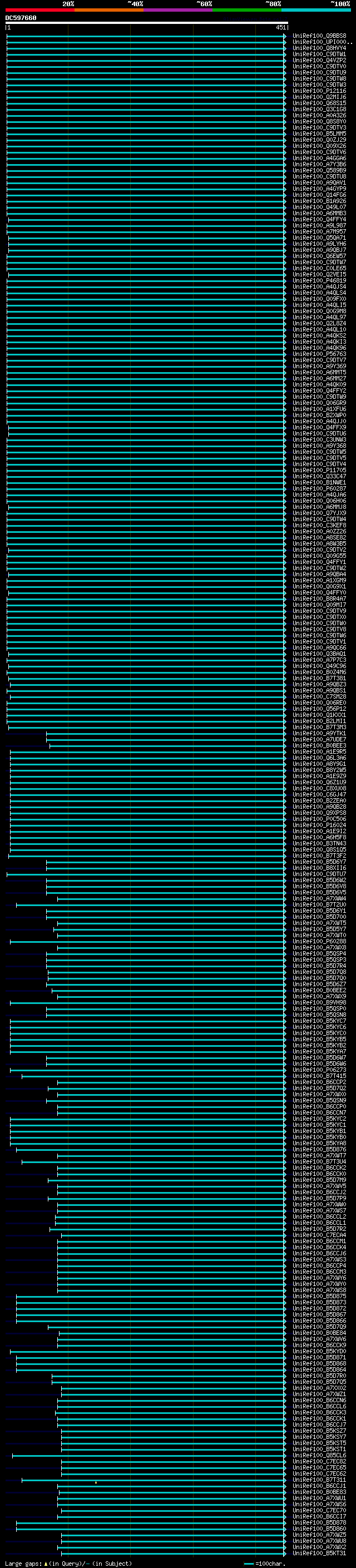
Task: Select hit label UniRef100_Q09X26
Action: point(319,146)
